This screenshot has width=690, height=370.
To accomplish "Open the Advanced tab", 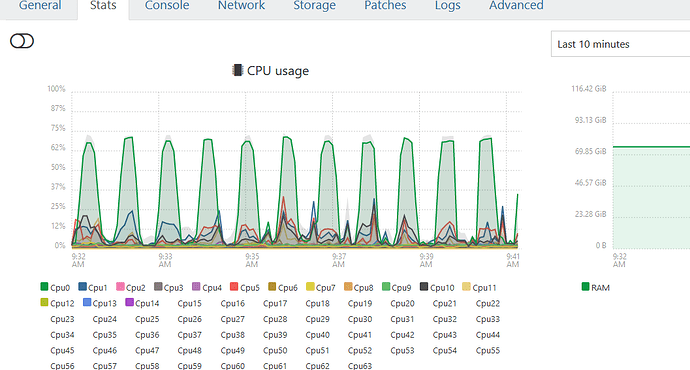I will pos(516,6).
